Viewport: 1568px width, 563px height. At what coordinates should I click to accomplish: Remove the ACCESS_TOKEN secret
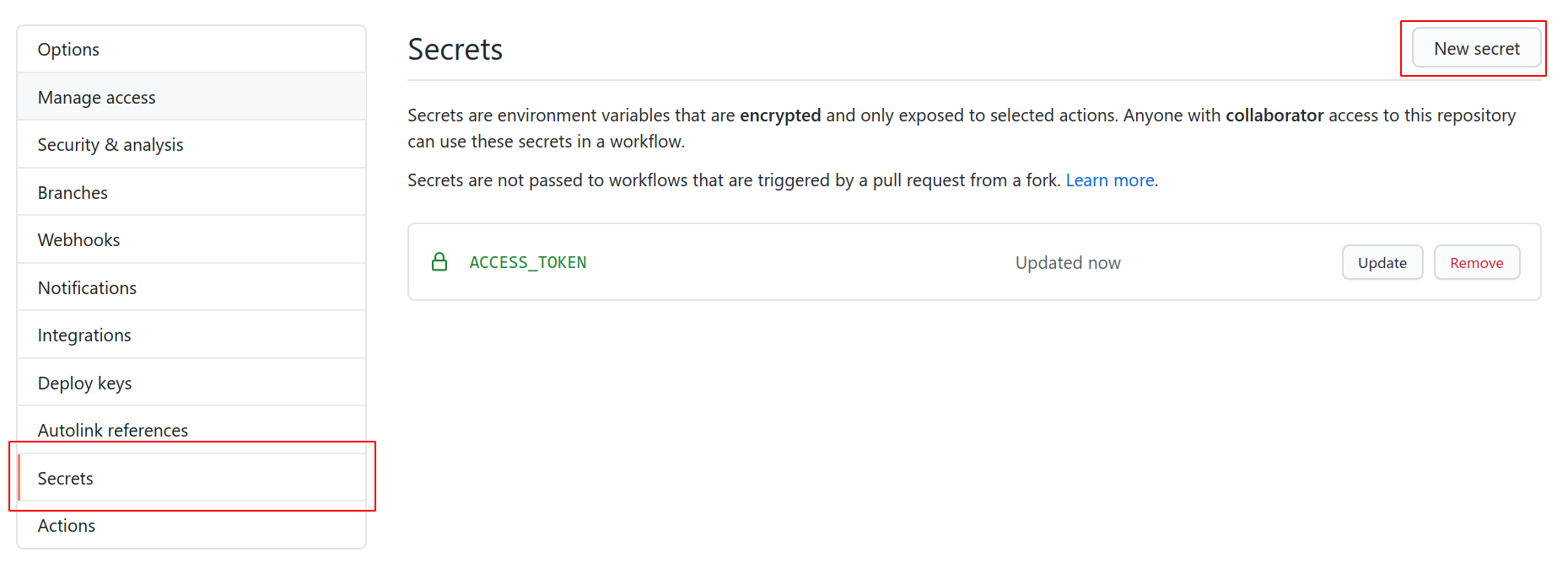[x=1476, y=263]
